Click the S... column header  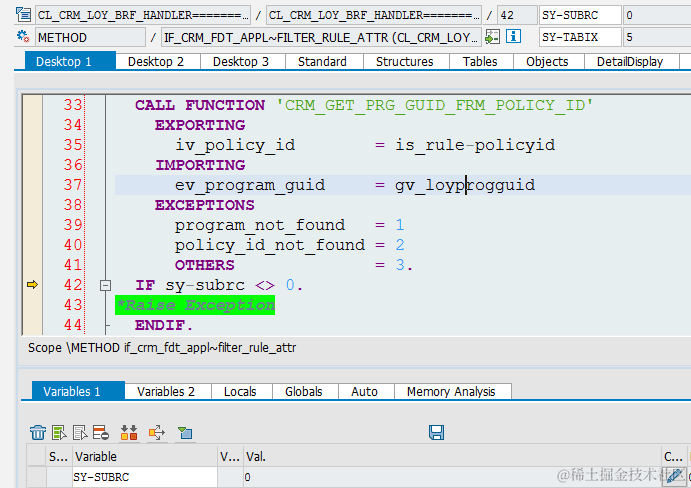pos(59,456)
